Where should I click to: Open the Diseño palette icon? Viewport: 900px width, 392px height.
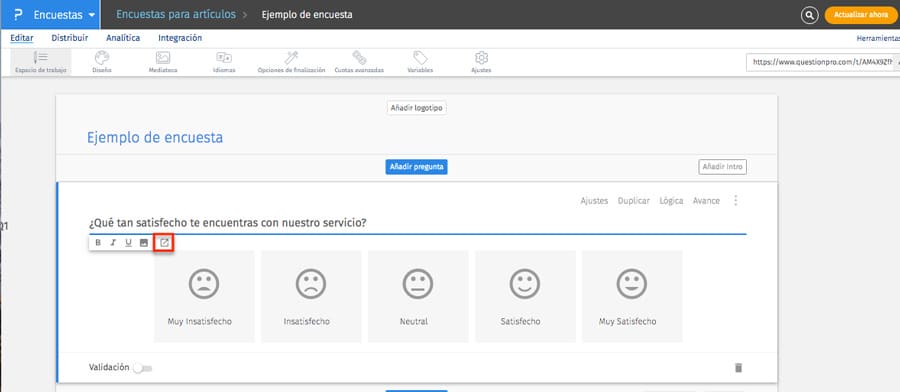tap(102, 57)
